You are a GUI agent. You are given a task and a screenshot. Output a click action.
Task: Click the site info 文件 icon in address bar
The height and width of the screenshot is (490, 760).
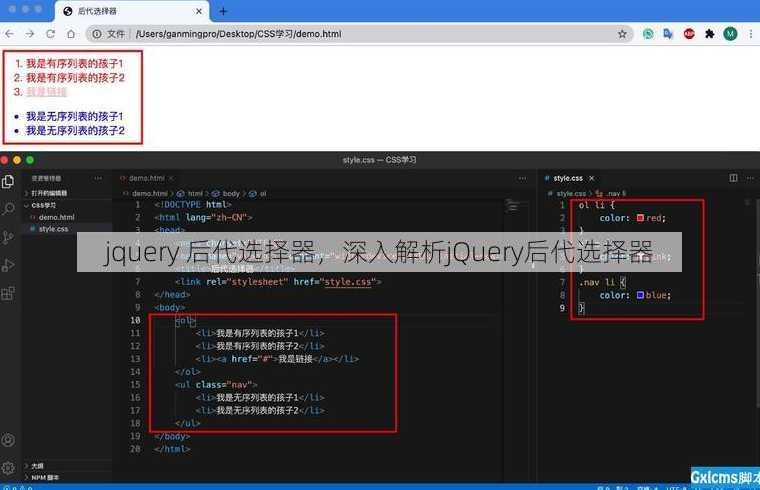[x=97, y=34]
